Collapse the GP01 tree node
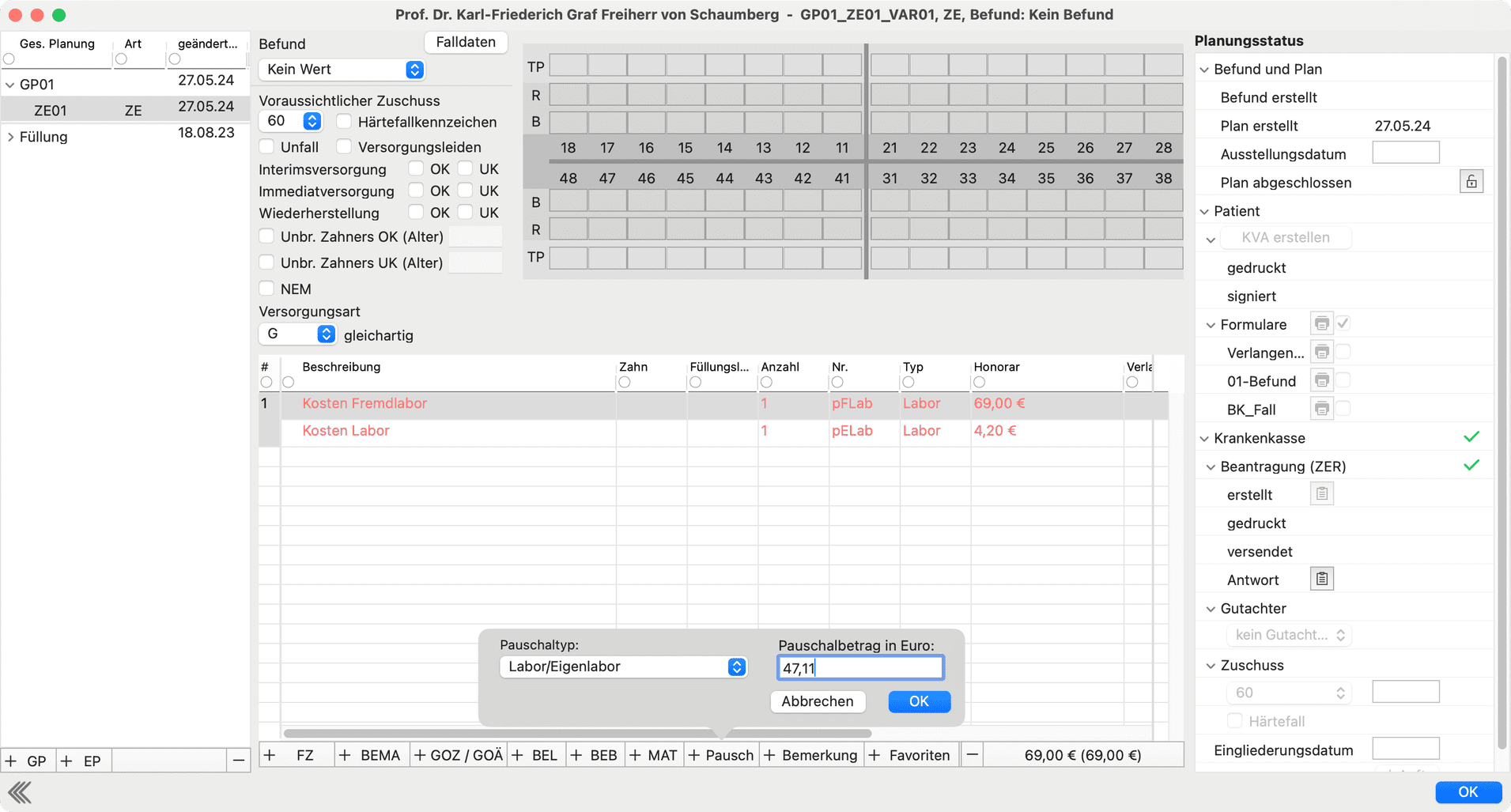This screenshot has width=1511, height=812. coord(10,85)
